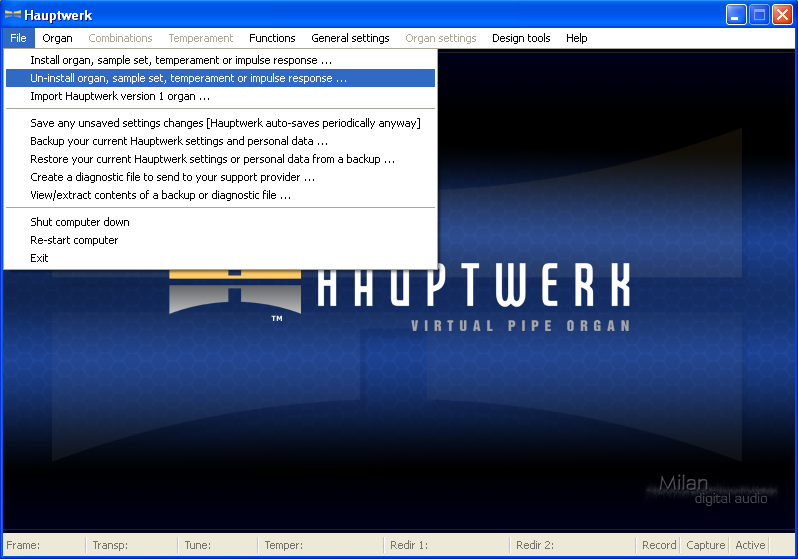The width and height of the screenshot is (798, 559).
Task: Open the Help menu
Action: (x=576, y=38)
